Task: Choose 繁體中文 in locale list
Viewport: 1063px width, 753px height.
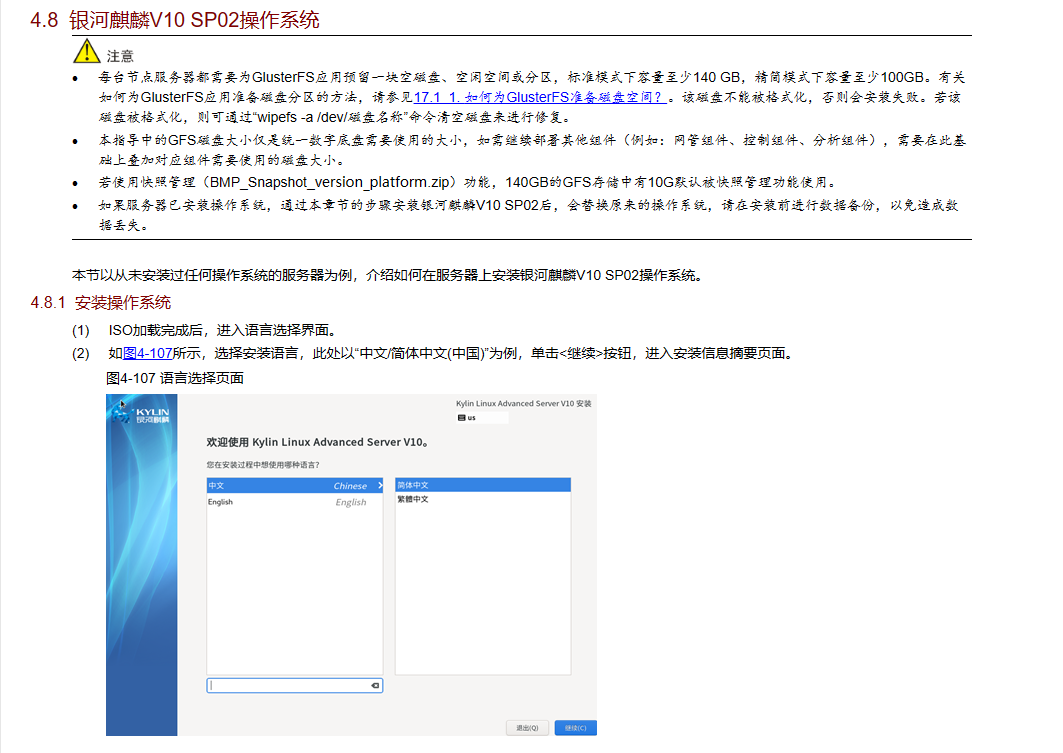Action: 483,499
